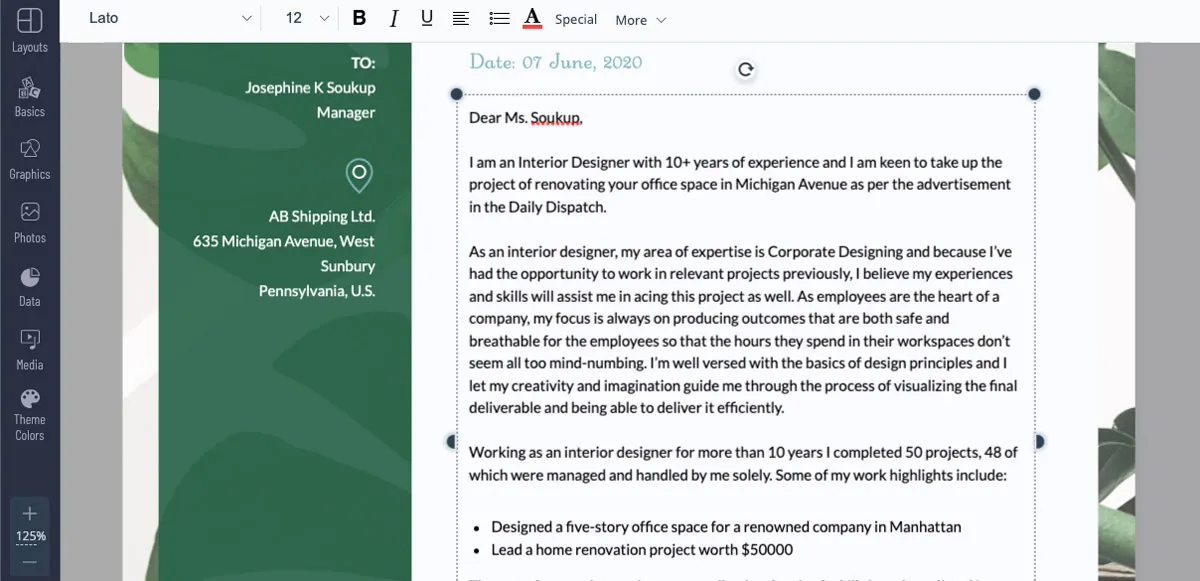Screen dimensions: 1200x581
Task: Click the rotate handle above text box
Action: point(745,69)
